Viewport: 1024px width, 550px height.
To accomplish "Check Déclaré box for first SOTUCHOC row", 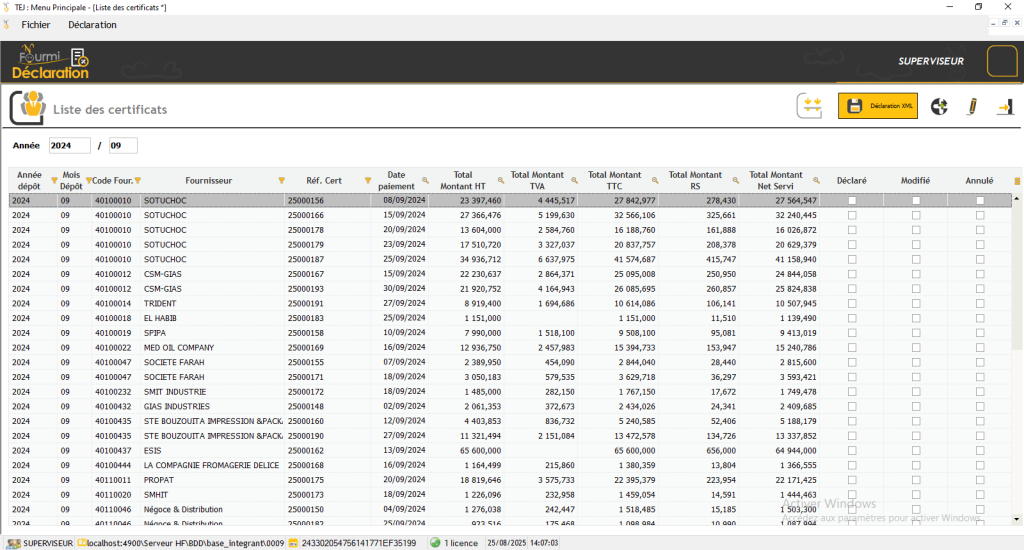I will [x=852, y=201].
